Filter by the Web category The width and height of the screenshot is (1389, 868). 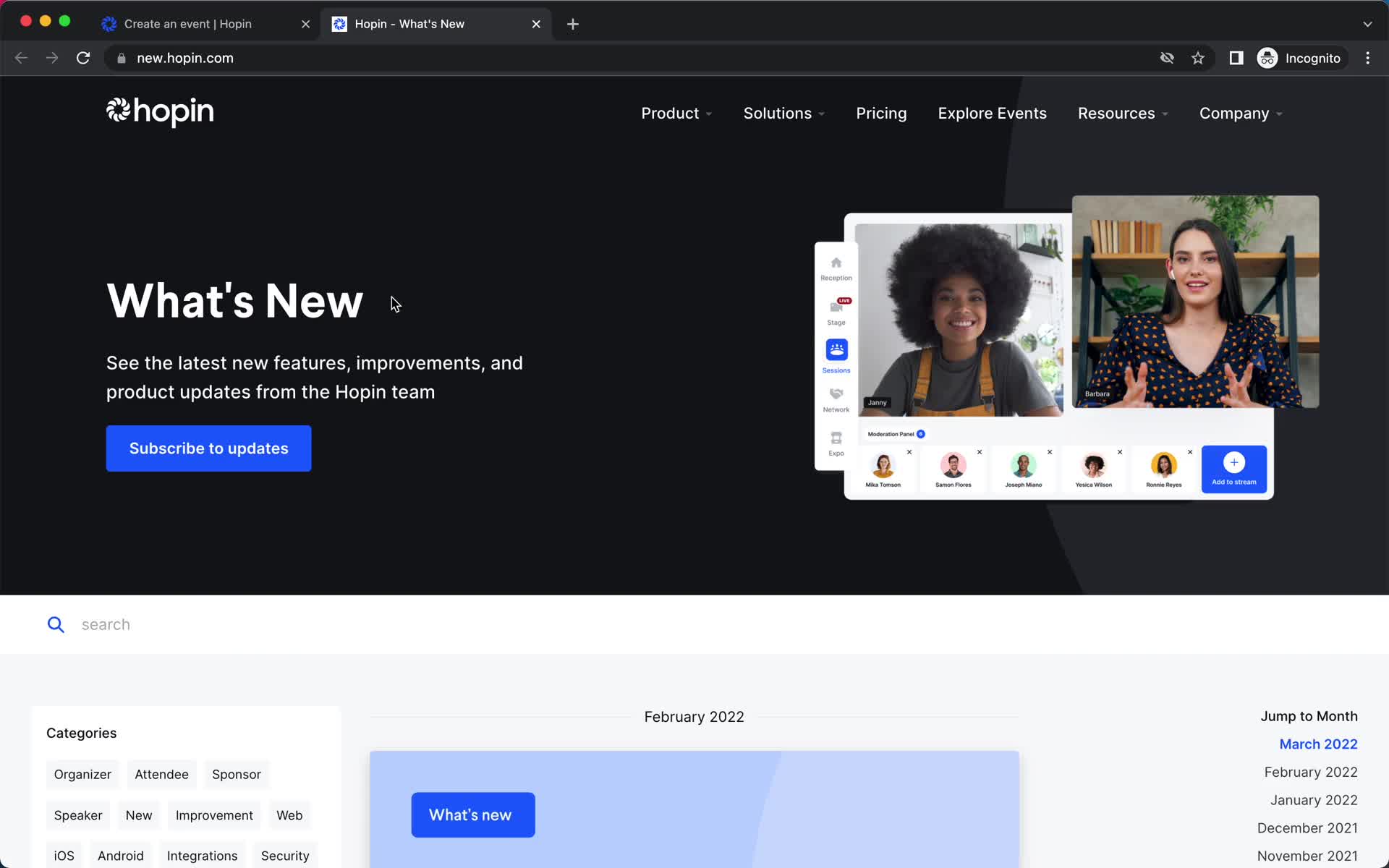pos(289,816)
